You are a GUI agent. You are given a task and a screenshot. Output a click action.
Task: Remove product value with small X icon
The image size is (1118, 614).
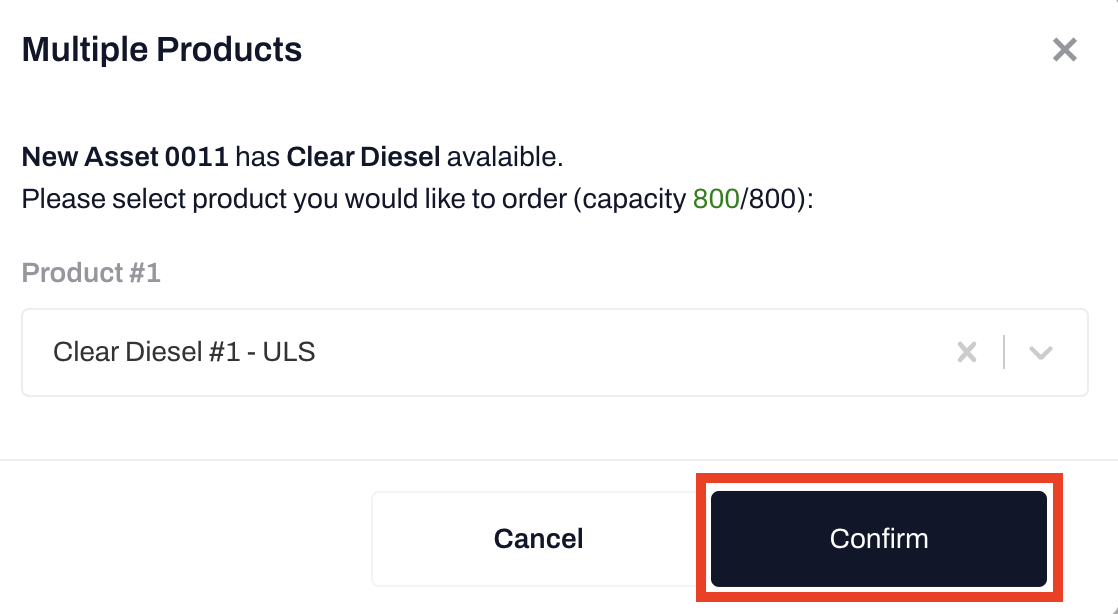(x=966, y=352)
